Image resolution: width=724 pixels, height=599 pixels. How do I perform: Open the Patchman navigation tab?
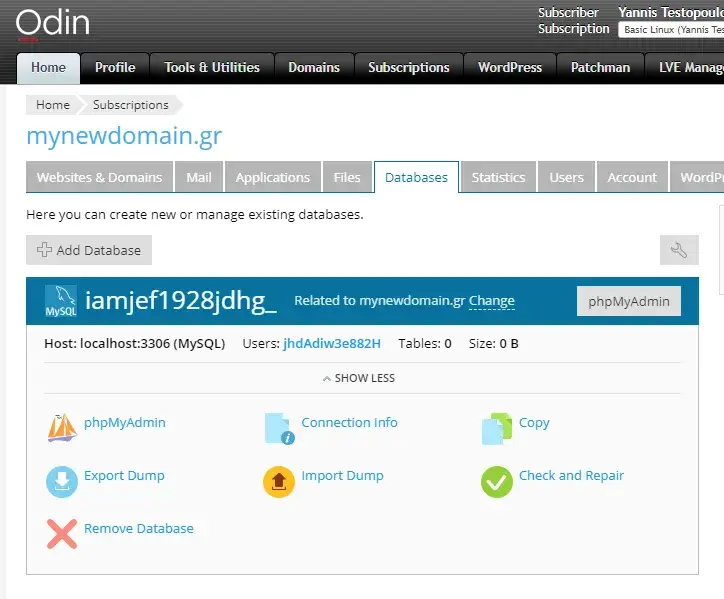pos(600,68)
